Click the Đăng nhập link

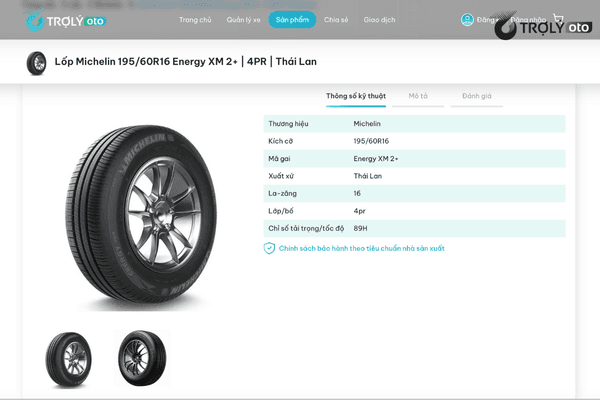click(528, 20)
